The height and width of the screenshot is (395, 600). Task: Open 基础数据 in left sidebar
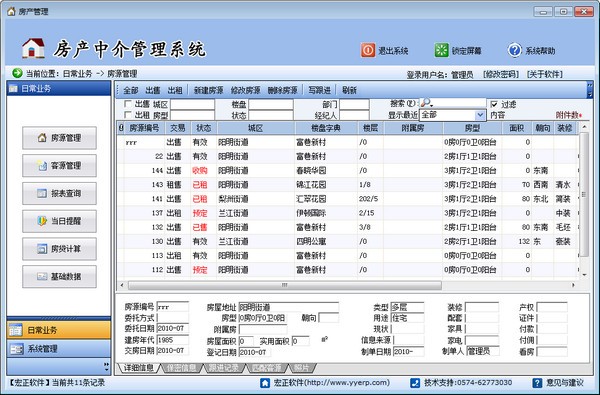tap(59, 276)
